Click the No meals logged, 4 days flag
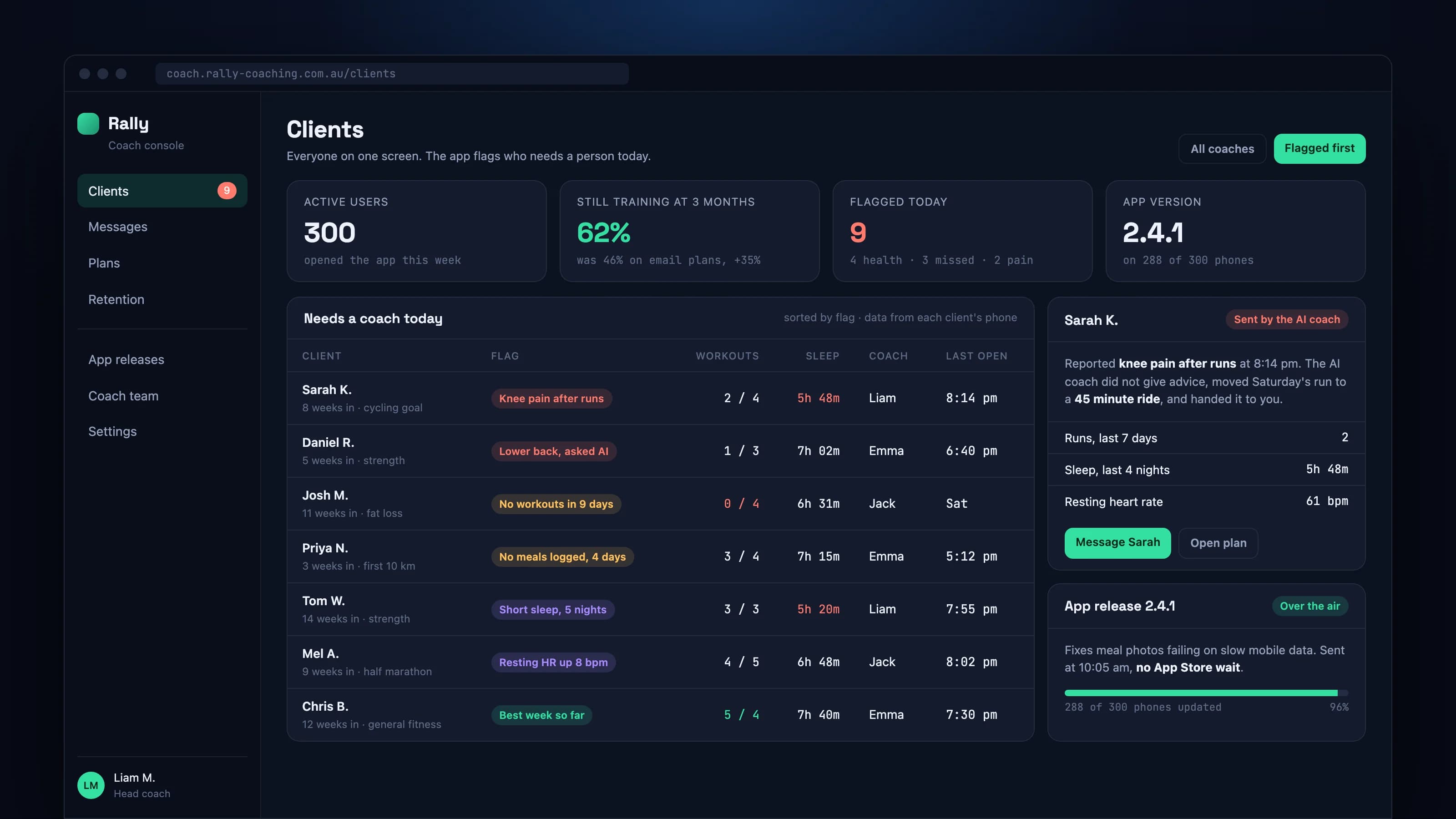 pyautogui.click(x=562, y=557)
